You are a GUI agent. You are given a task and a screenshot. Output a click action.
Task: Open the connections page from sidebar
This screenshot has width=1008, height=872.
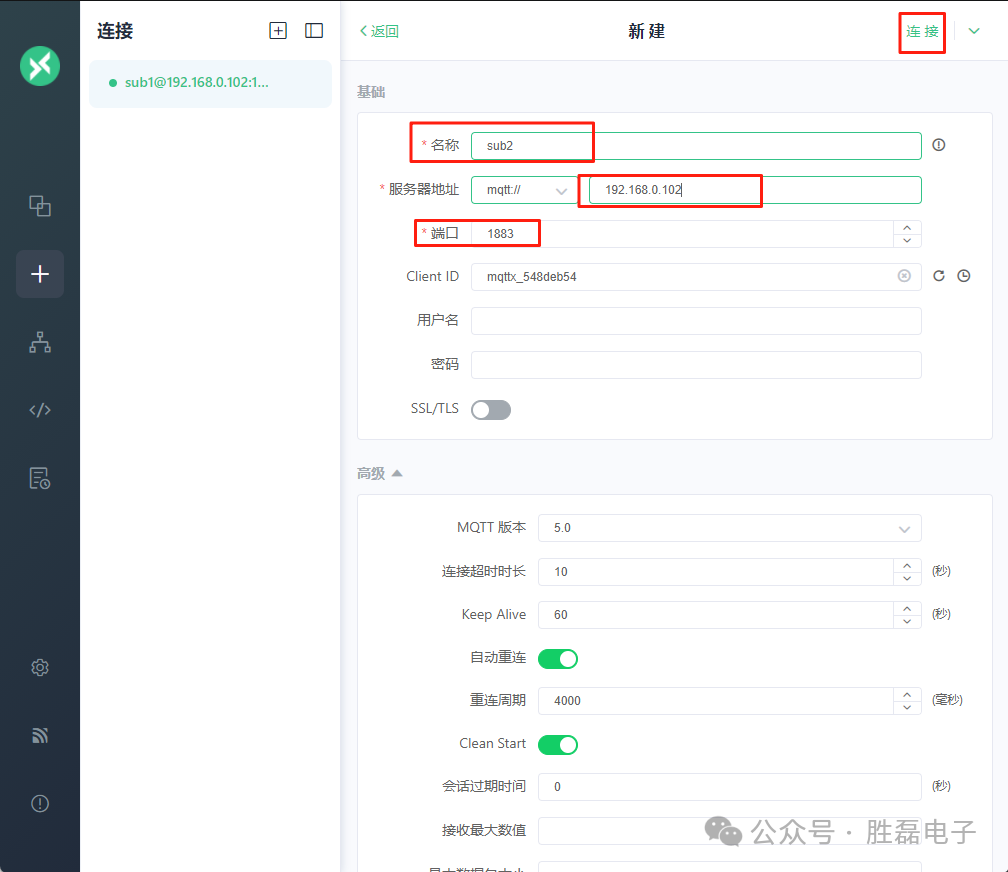coord(40,206)
